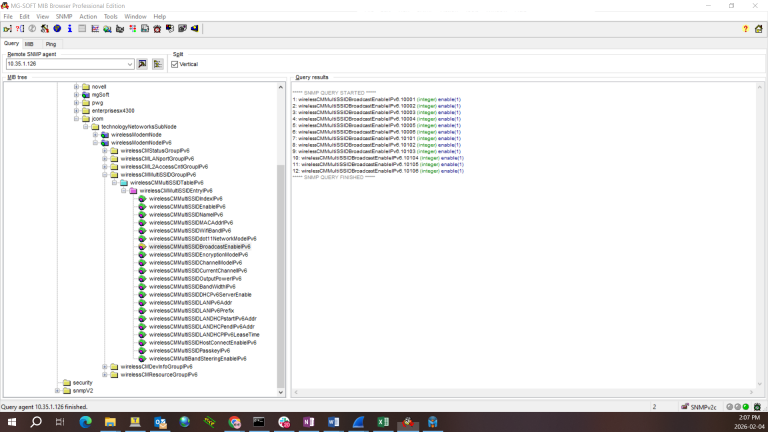The image size is (768, 432).
Task: Expand the pwg tree node
Action: tap(76, 103)
